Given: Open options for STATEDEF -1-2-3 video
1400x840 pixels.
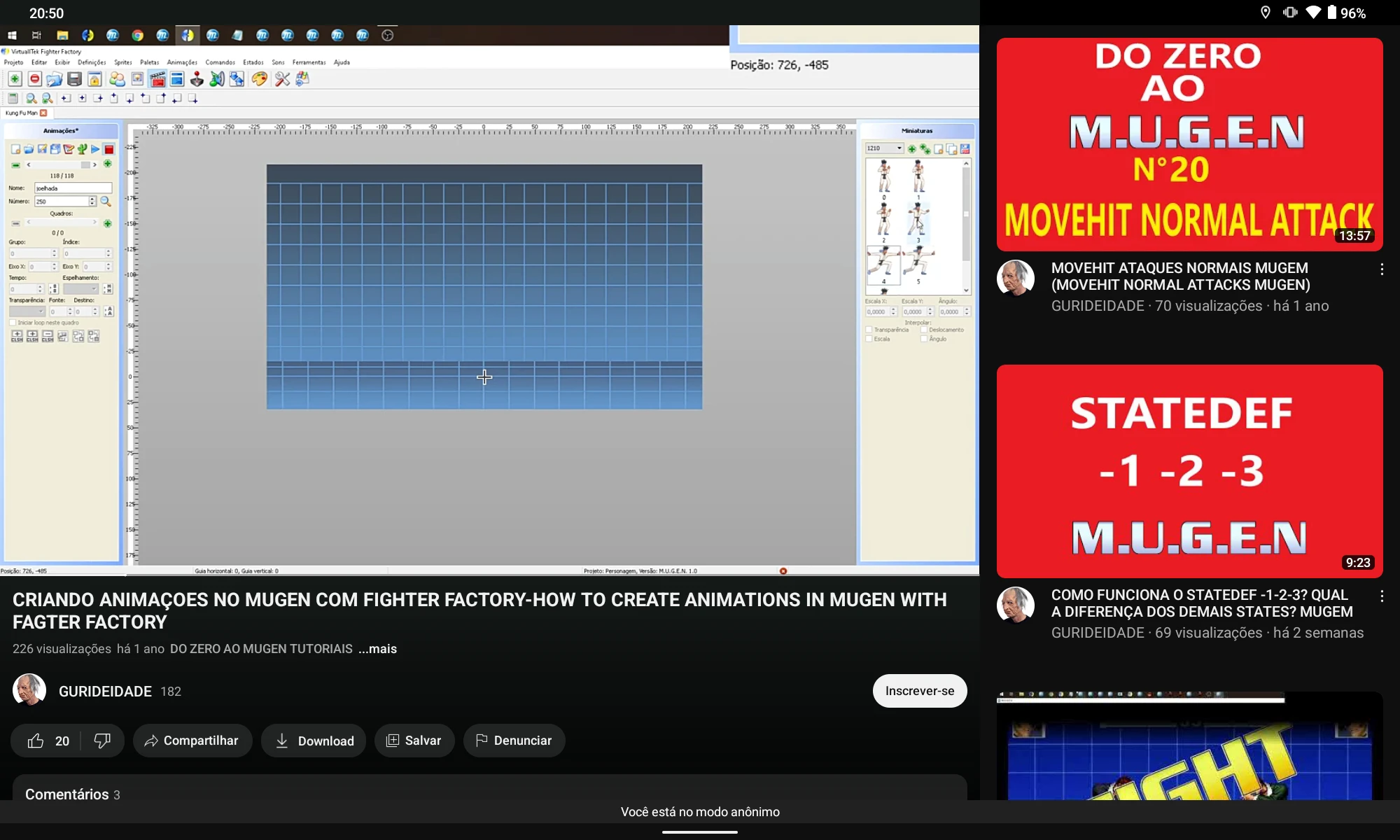Looking at the screenshot, I should [1381, 596].
